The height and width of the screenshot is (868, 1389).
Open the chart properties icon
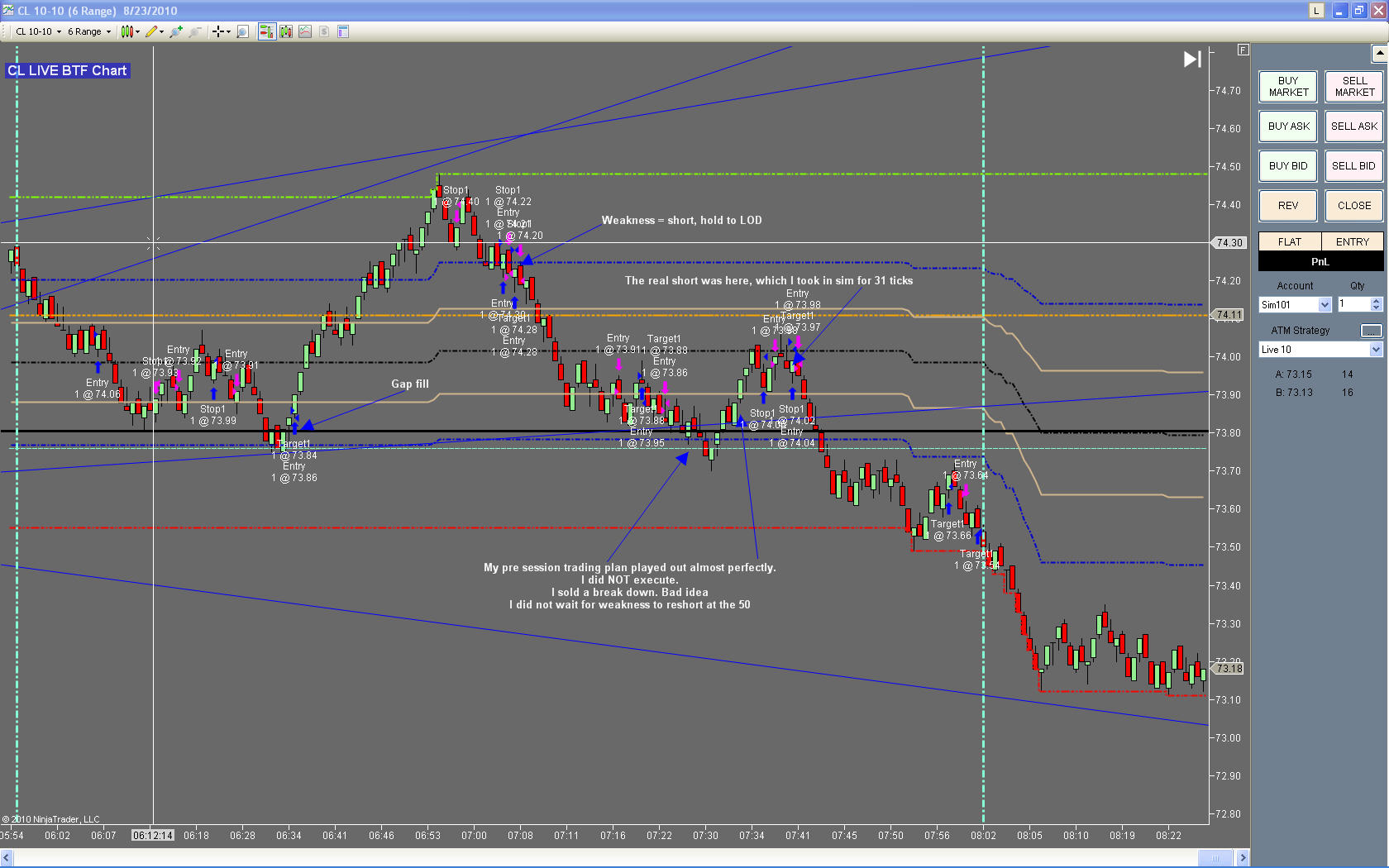coord(343,31)
